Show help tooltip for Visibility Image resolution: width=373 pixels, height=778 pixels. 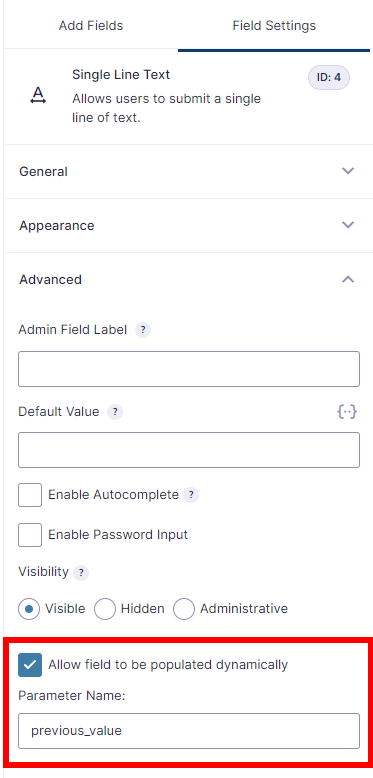[x=81, y=573]
